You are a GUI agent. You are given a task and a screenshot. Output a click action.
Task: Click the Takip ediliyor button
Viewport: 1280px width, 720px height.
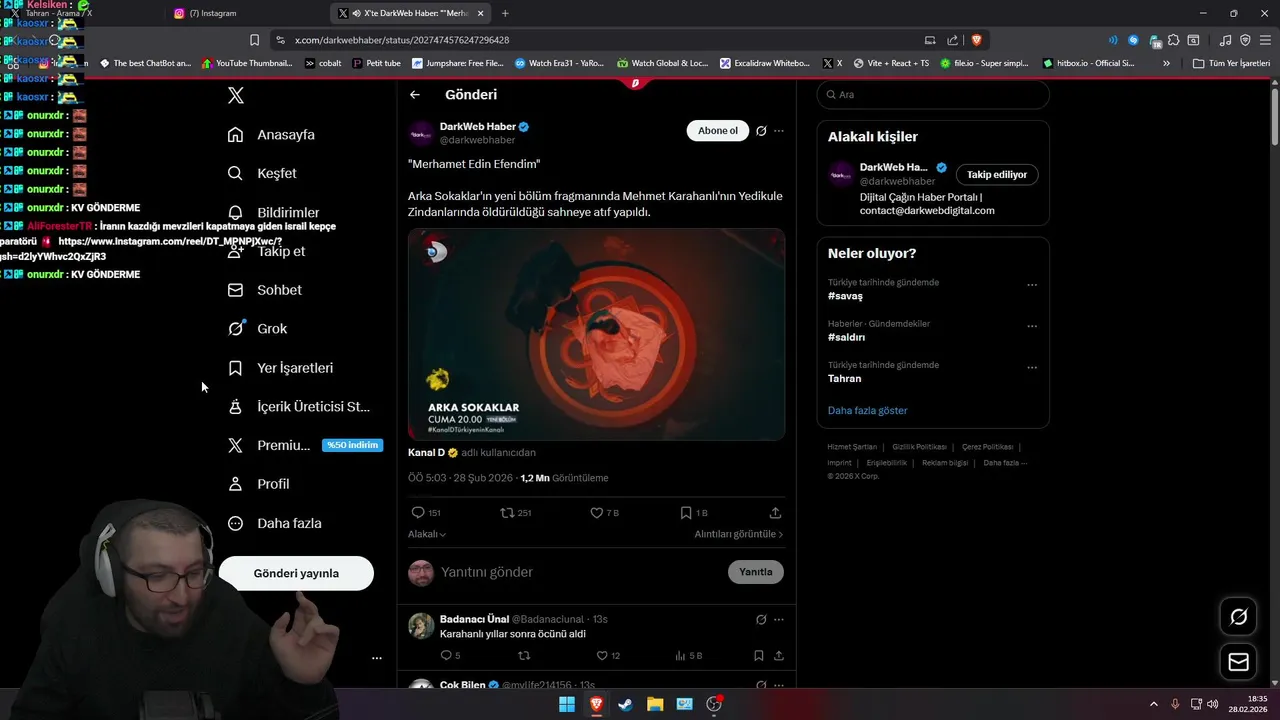tap(997, 174)
